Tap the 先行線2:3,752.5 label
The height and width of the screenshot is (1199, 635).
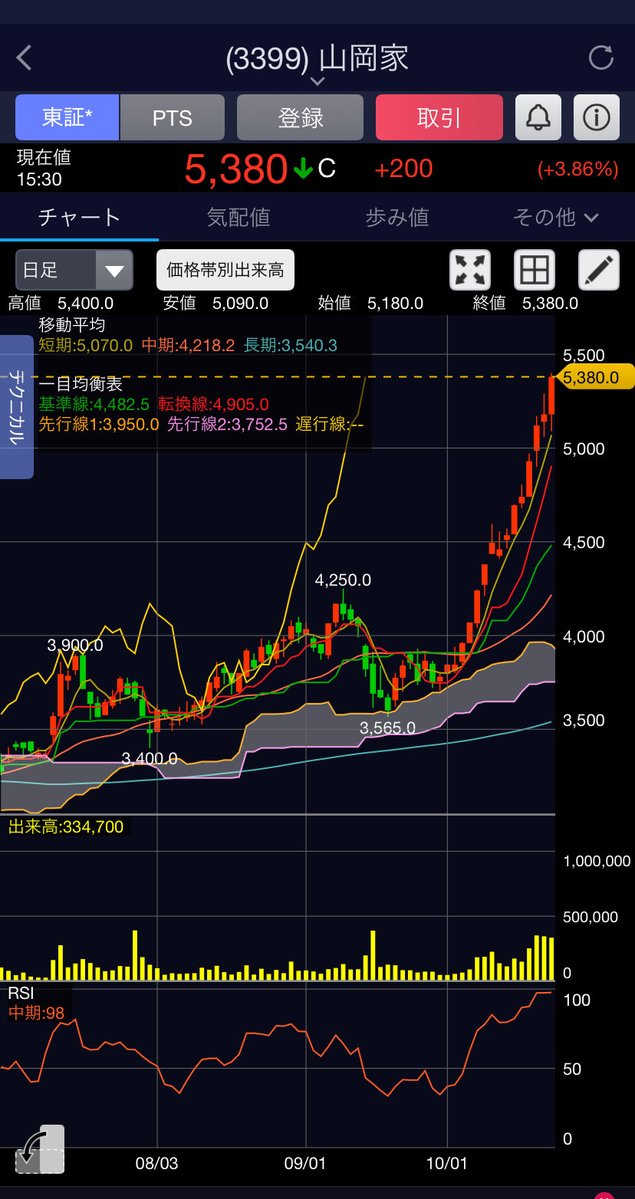coord(228,424)
